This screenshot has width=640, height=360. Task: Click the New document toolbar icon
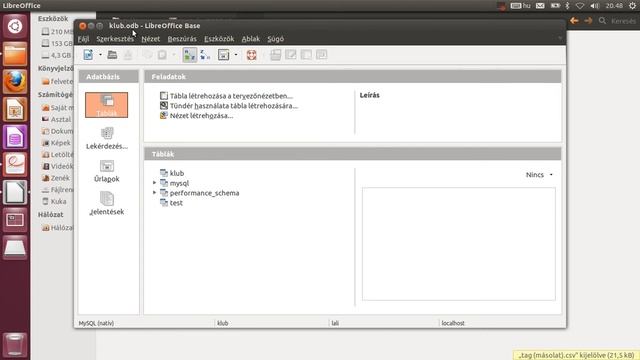(88, 55)
